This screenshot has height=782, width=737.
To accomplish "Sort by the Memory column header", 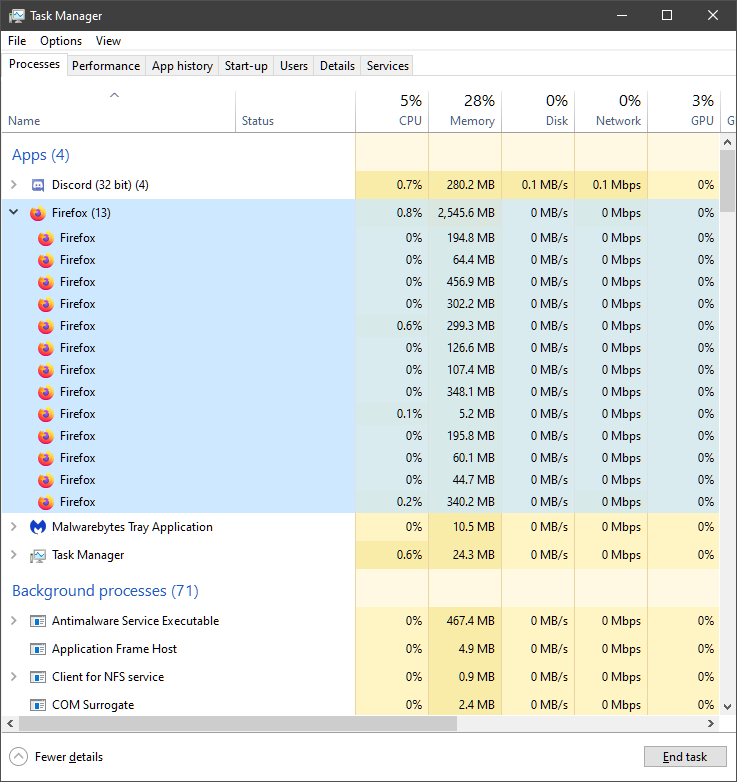I will point(465,111).
